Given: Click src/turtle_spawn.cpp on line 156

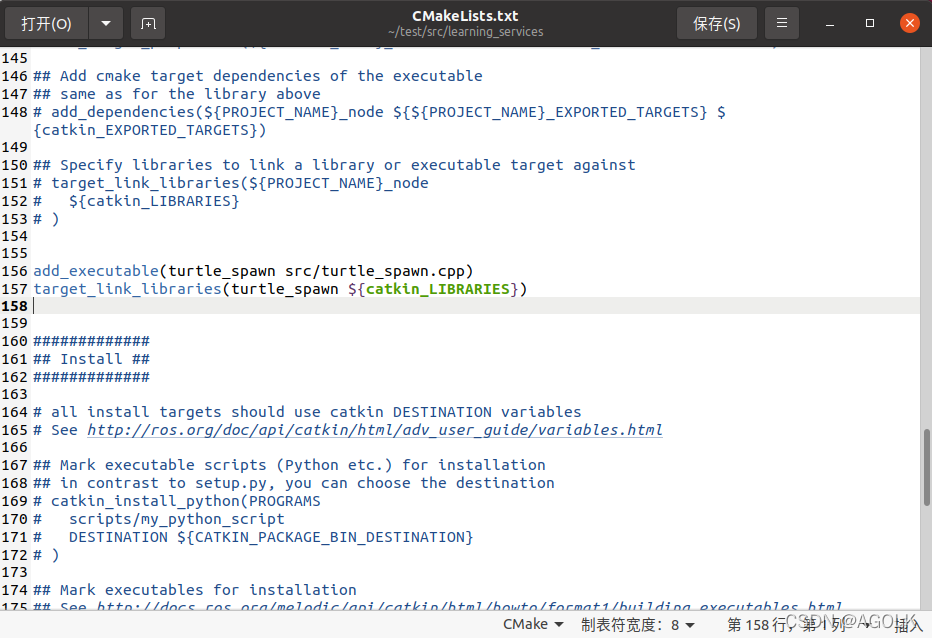Looking at the screenshot, I should (374, 271).
